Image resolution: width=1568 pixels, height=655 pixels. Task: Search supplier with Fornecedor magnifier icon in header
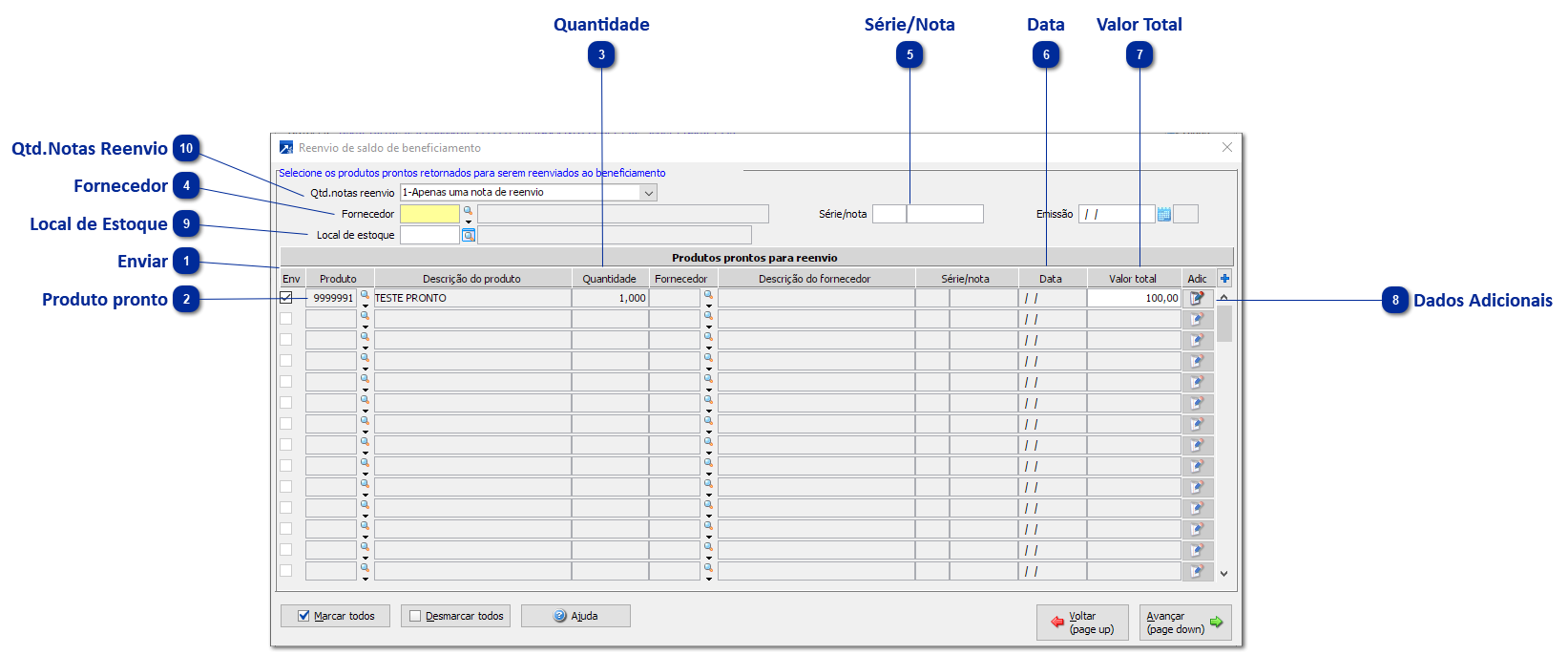468,210
